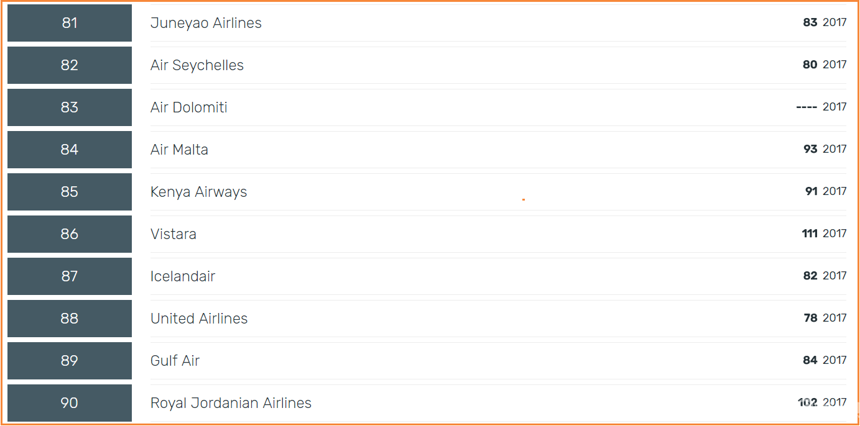Open the Royal Jordanian Airlines entry
Screen dimensions: 860x426
231,403
